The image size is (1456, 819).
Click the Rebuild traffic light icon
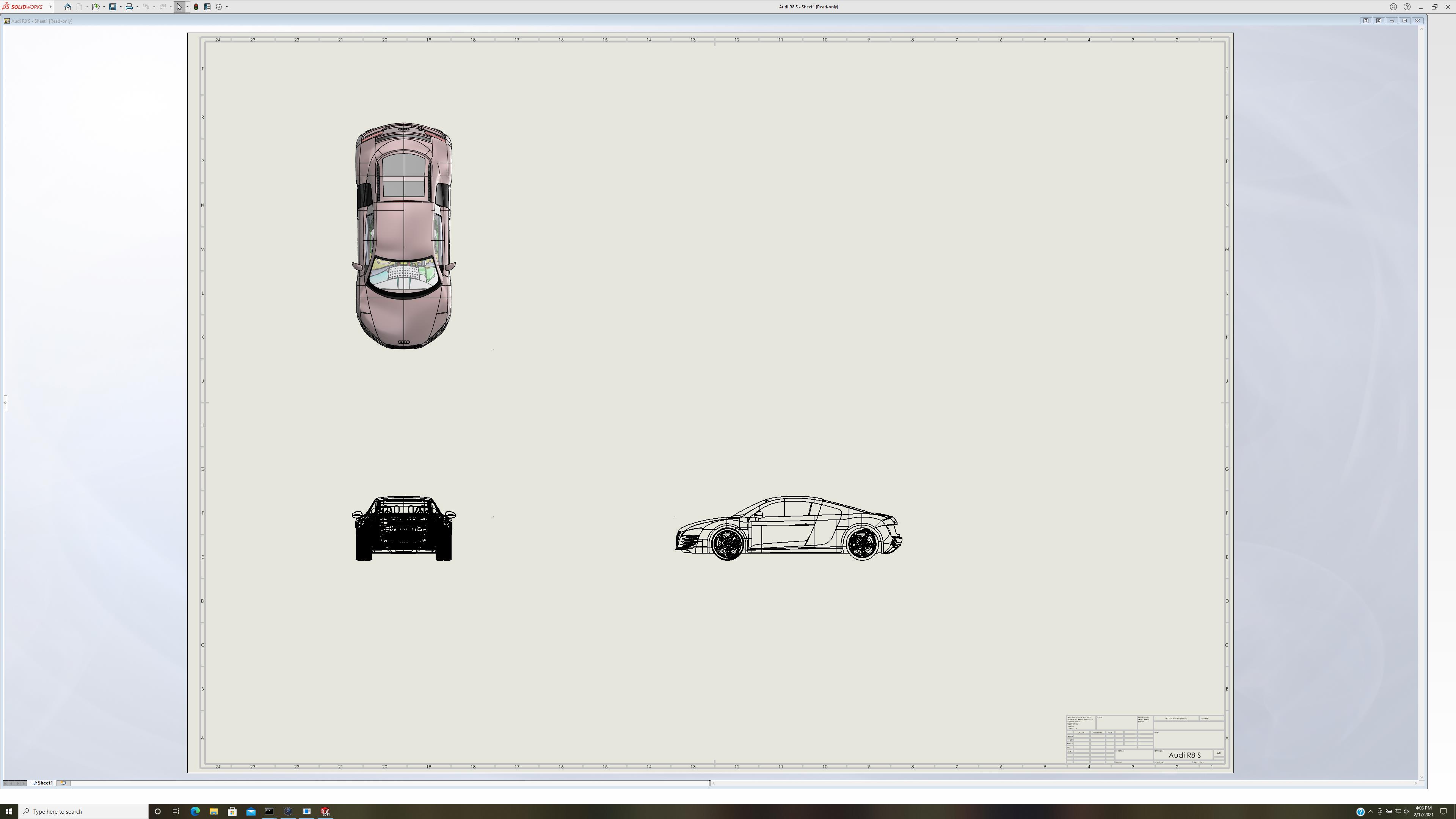click(196, 7)
